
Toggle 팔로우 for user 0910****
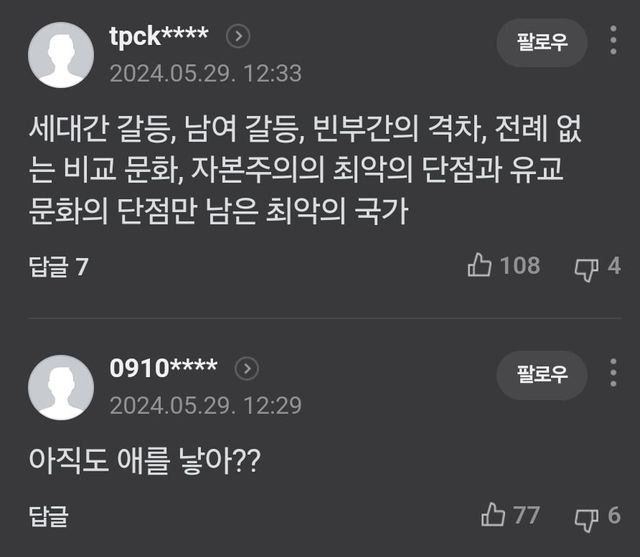[x=542, y=375]
